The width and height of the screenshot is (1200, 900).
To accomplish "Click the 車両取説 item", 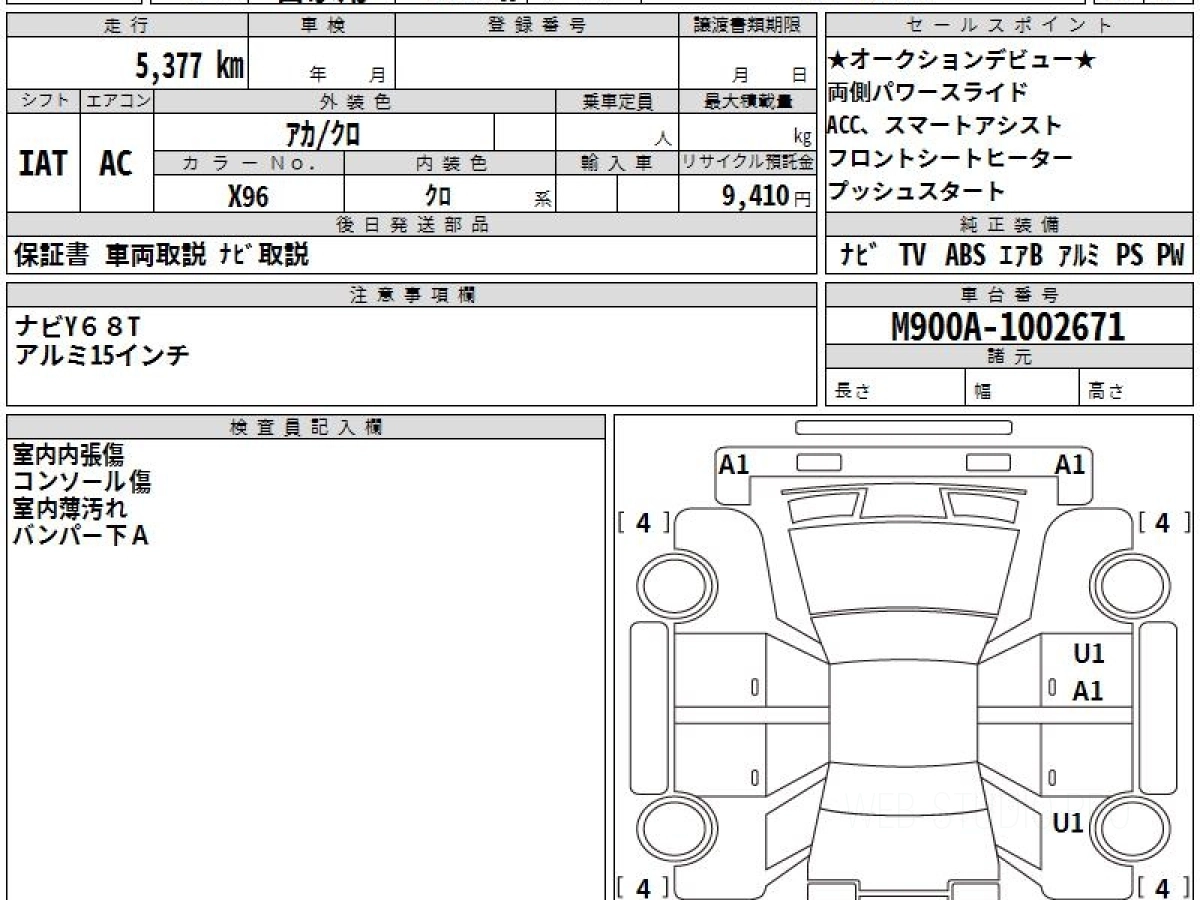I will [156, 256].
